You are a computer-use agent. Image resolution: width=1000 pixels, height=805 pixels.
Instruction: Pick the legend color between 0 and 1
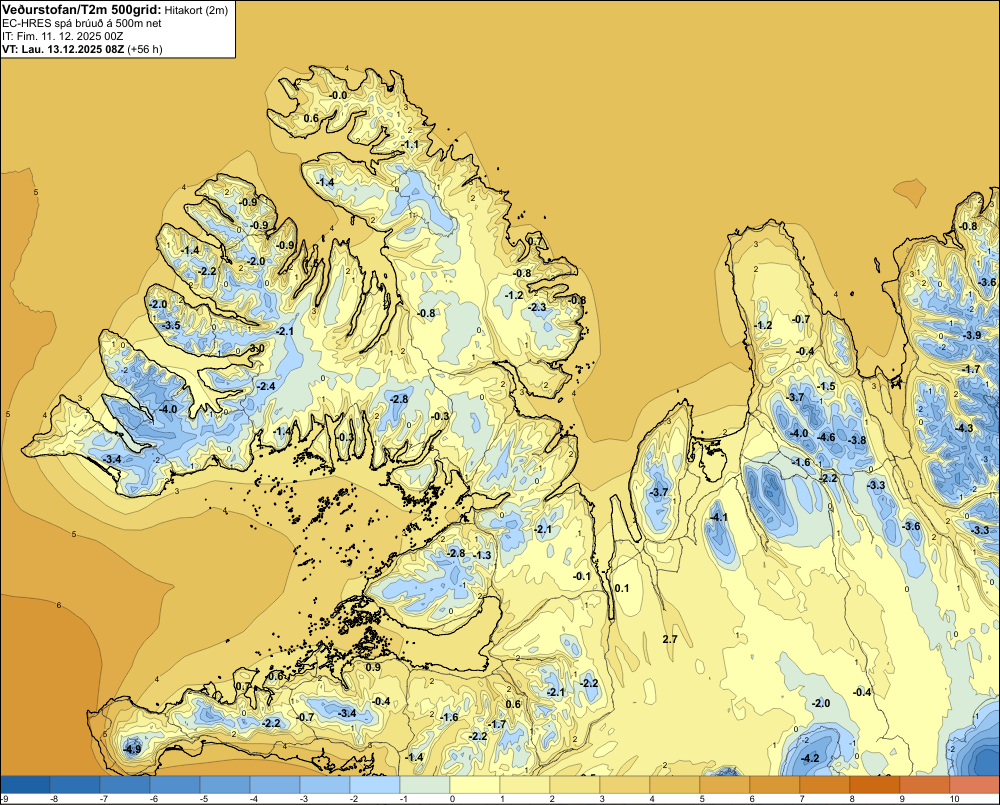click(475, 784)
